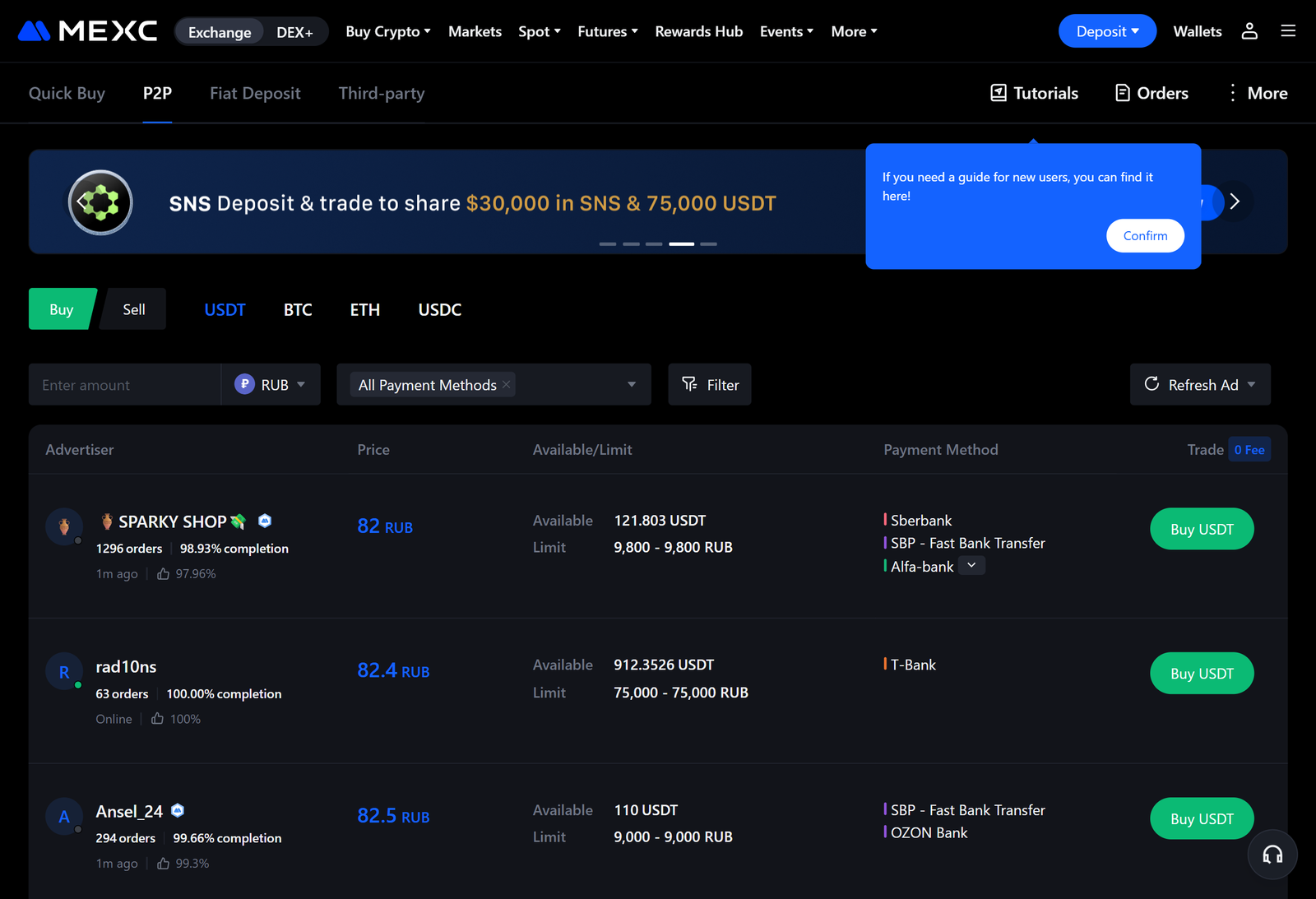Open the RUB currency dropdown
Viewport: 1316px width, 899px height.
(271, 385)
